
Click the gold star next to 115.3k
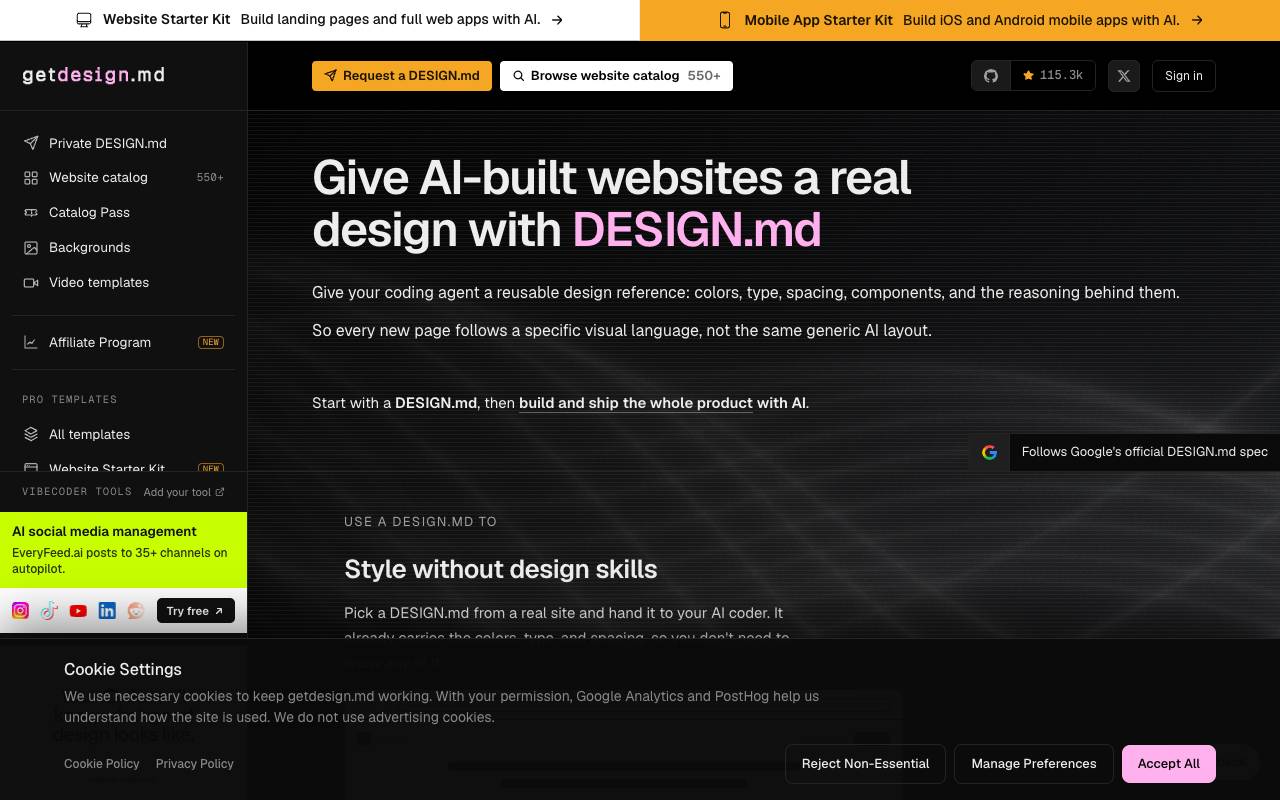(1028, 76)
